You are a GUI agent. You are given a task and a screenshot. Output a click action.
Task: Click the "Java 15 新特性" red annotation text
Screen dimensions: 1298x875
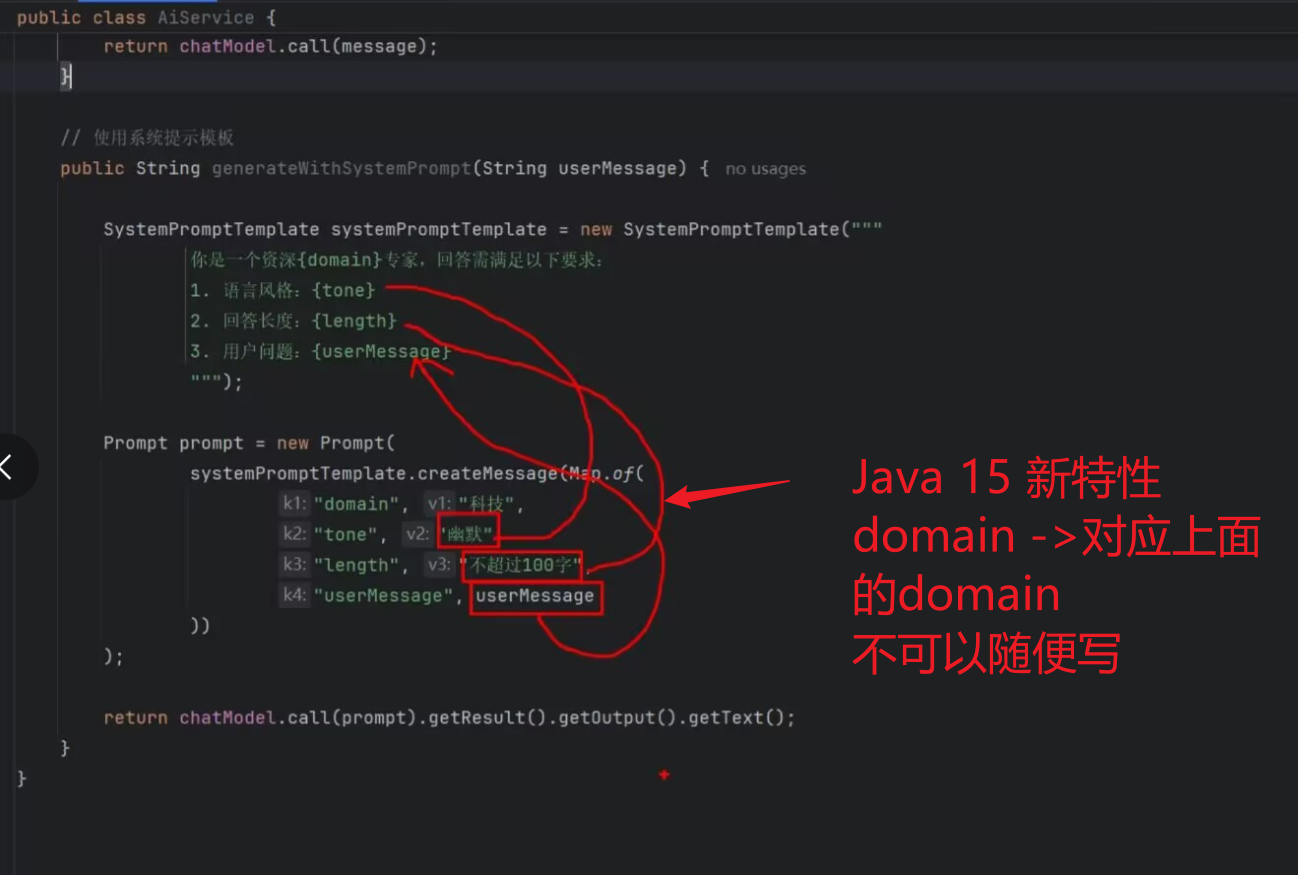point(1005,479)
